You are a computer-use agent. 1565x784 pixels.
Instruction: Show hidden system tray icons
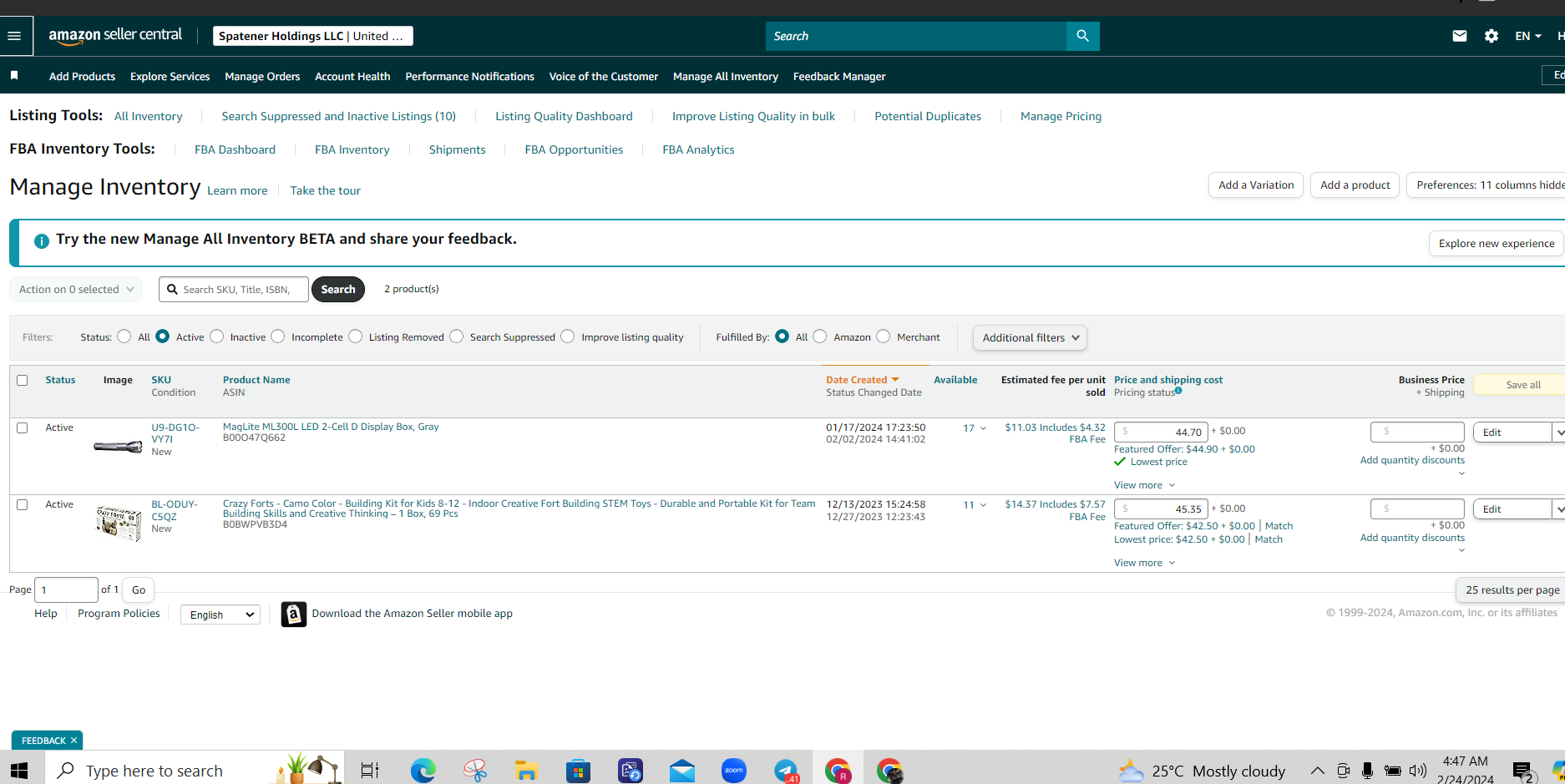tap(1317, 770)
